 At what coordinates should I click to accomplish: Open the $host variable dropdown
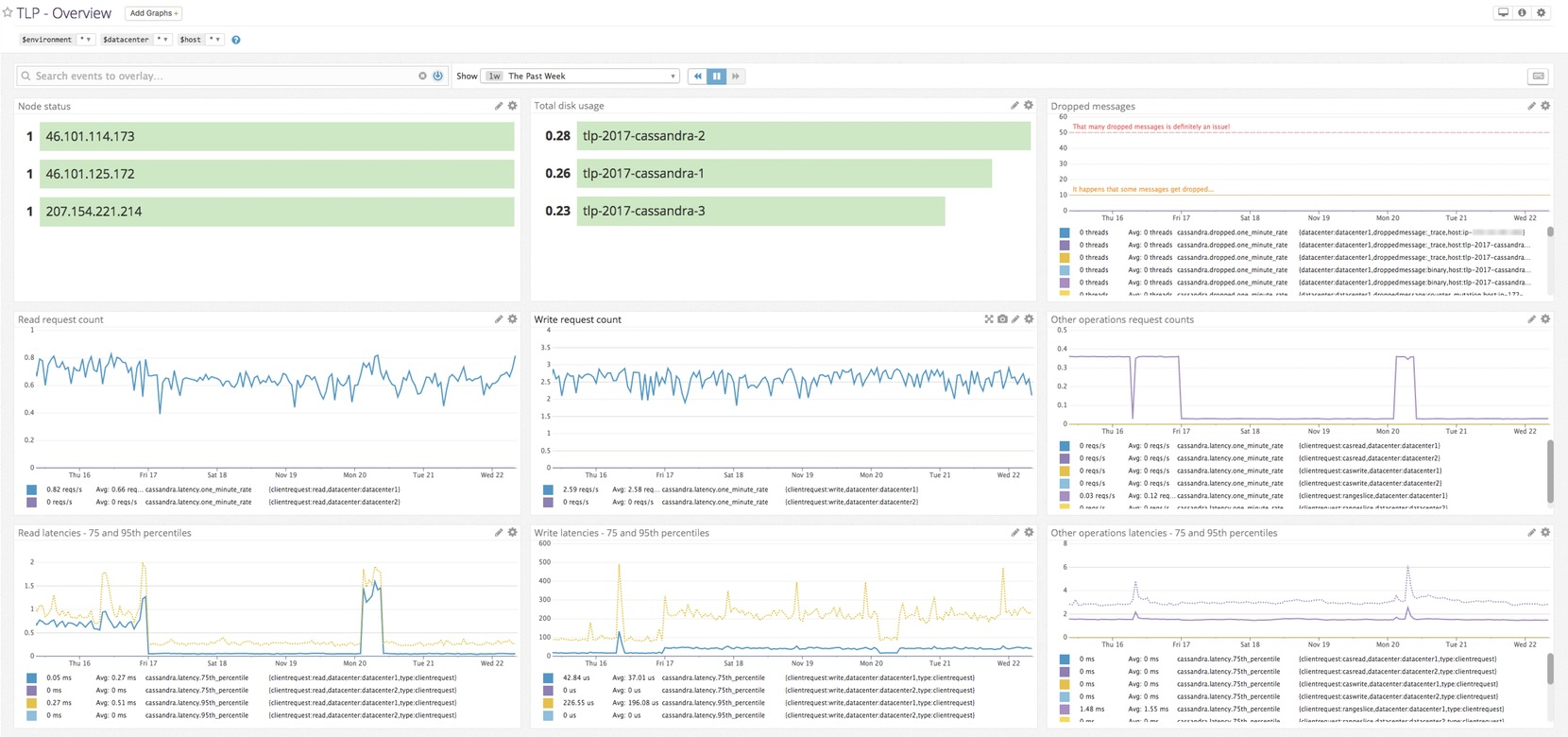(214, 40)
